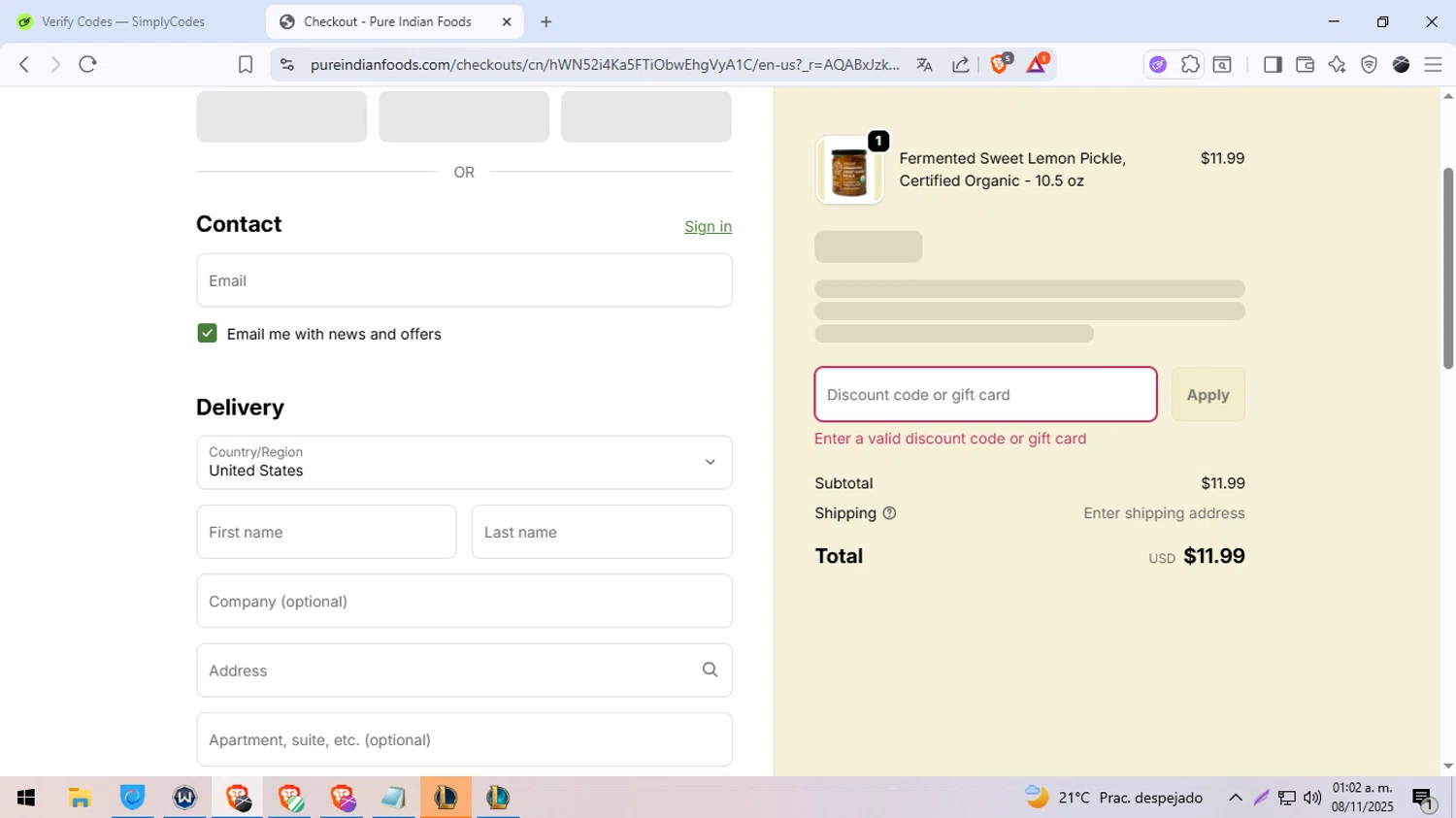1456x818 pixels.
Task: Open a new tab with plus button
Action: [x=546, y=21]
